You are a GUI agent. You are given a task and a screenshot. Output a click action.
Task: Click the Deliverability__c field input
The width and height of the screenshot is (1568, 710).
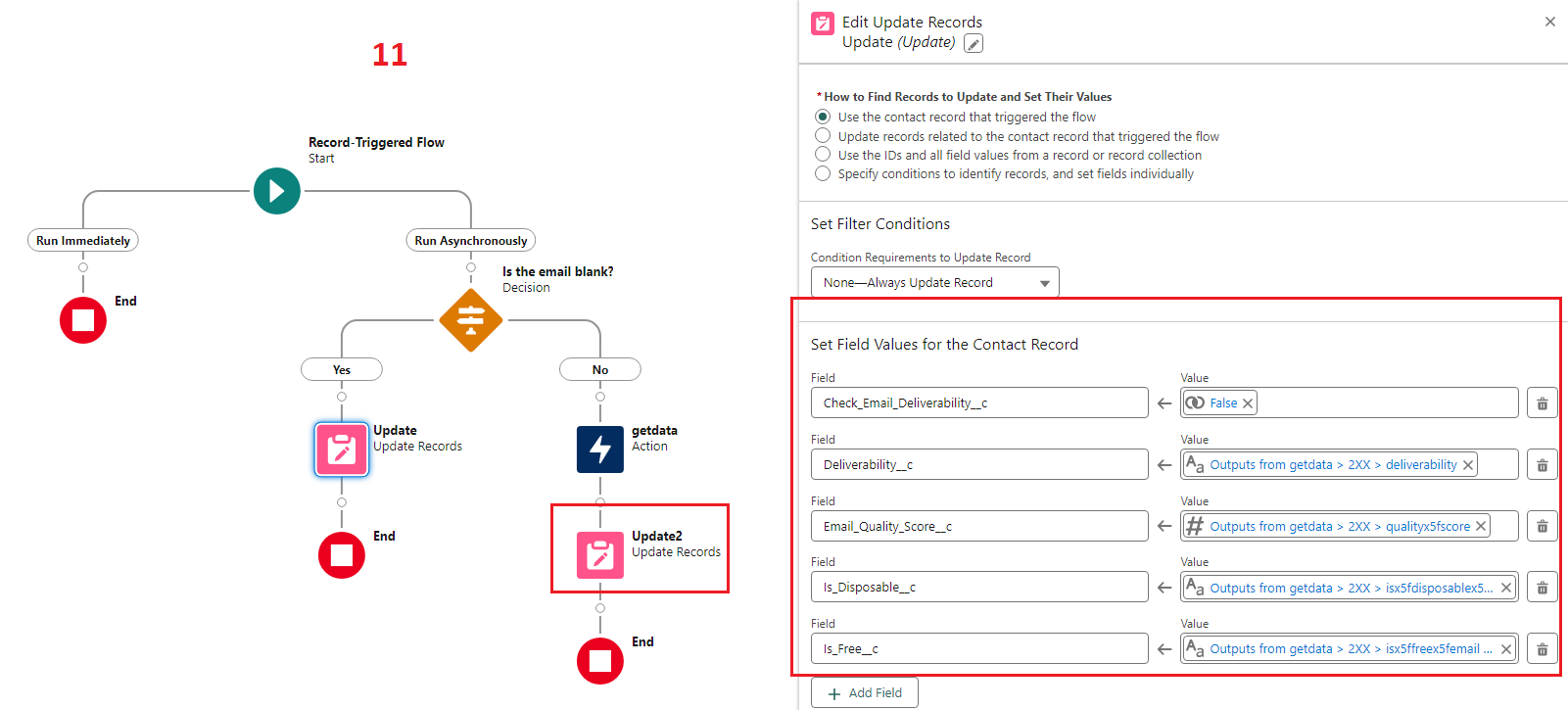[x=978, y=465]
